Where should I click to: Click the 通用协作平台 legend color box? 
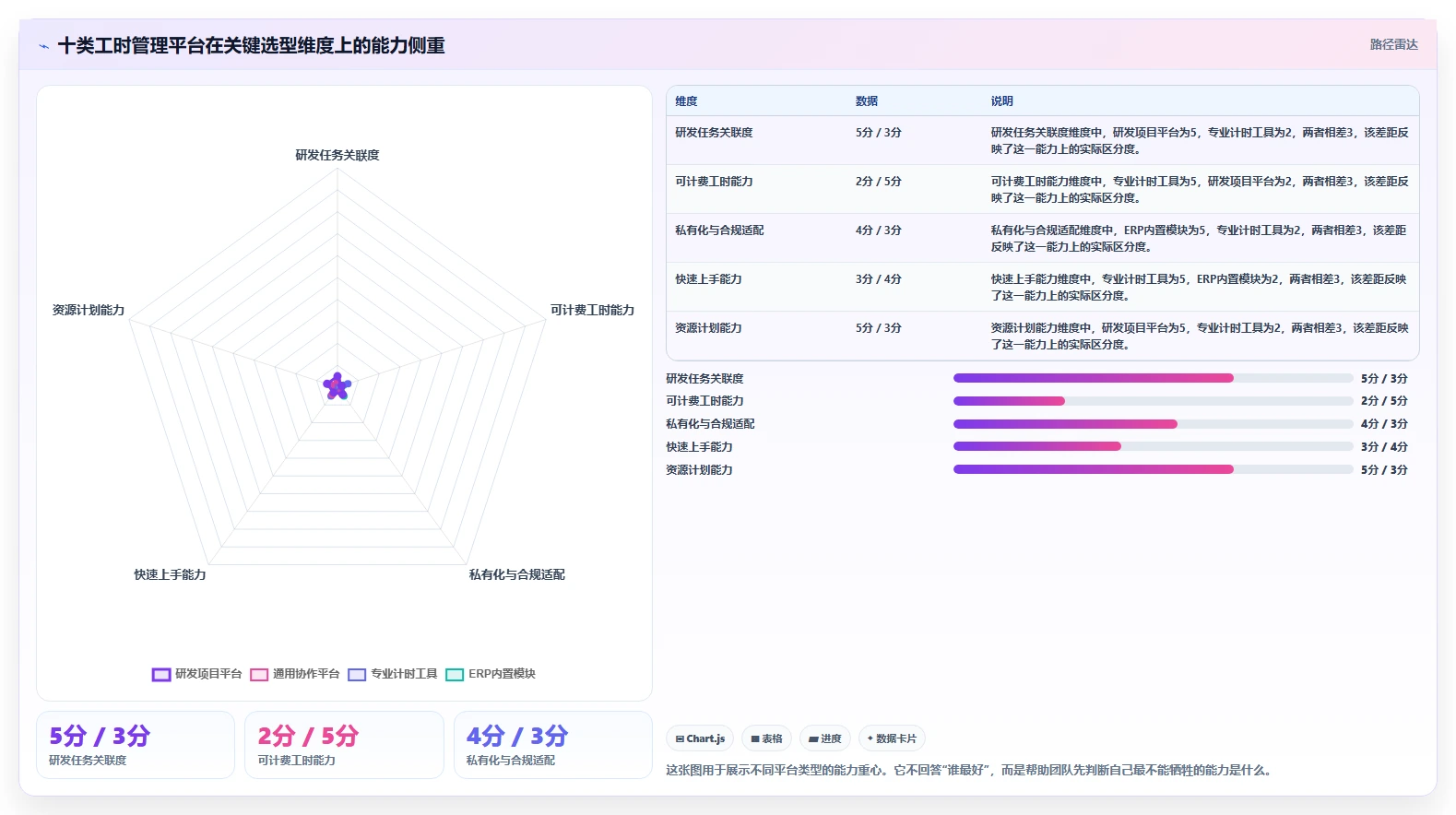[259, 675]
